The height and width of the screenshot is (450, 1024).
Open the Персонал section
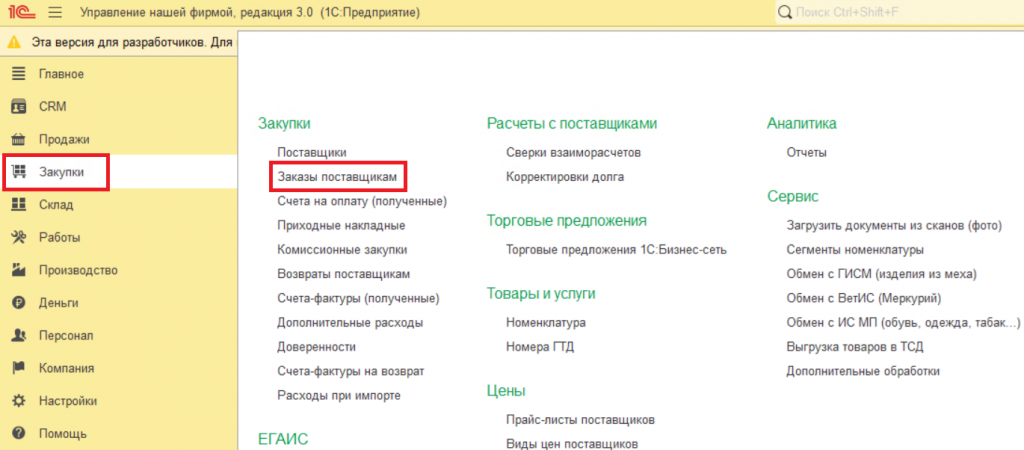coord(66,335)
